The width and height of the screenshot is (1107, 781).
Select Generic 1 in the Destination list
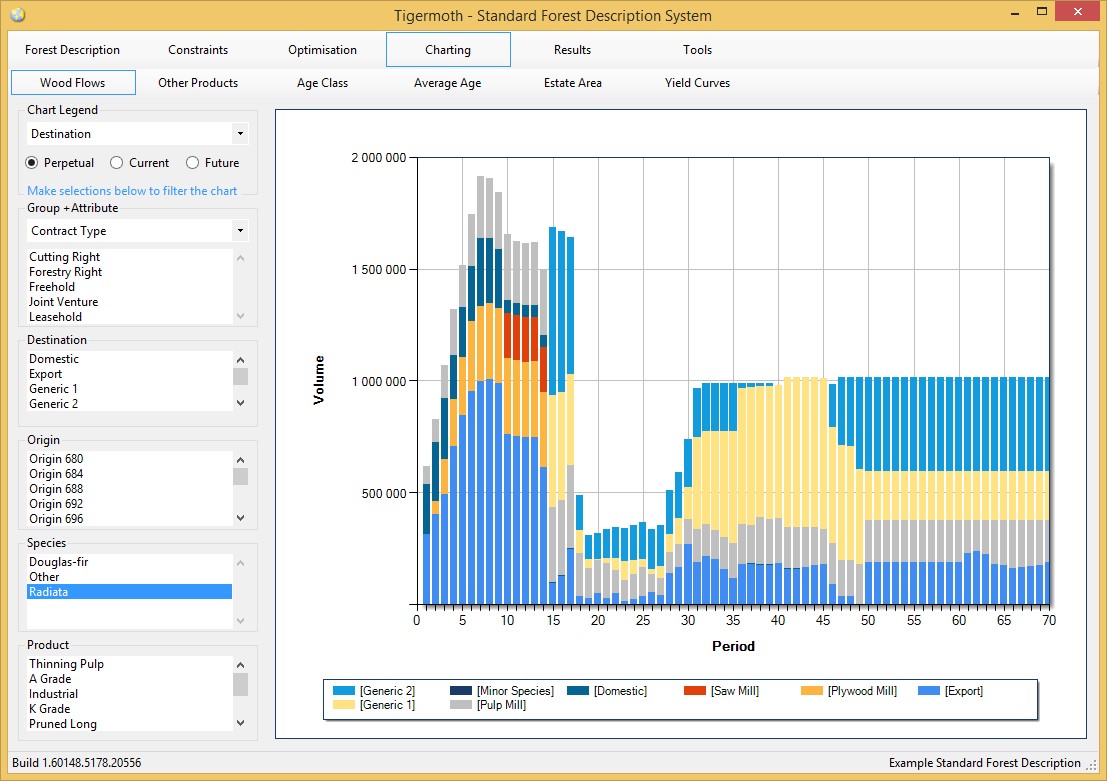(x=130, y=388)
